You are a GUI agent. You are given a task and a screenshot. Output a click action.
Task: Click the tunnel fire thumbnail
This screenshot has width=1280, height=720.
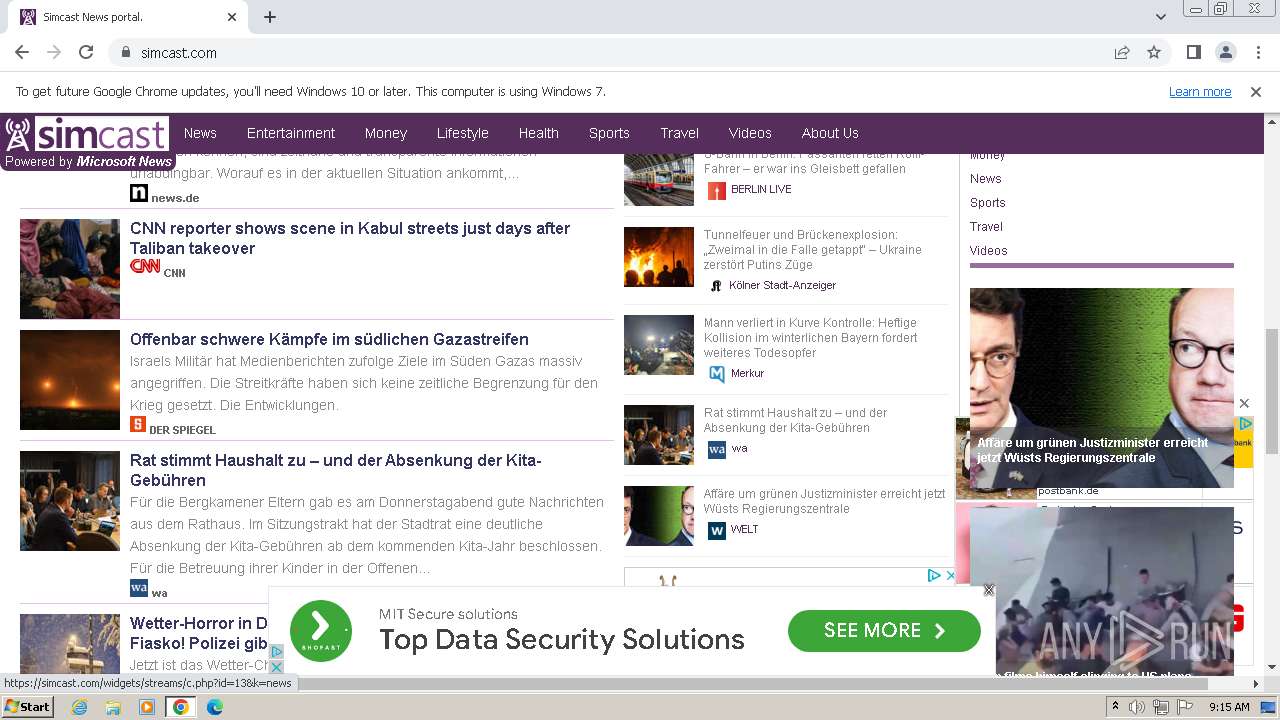[659, 257]
